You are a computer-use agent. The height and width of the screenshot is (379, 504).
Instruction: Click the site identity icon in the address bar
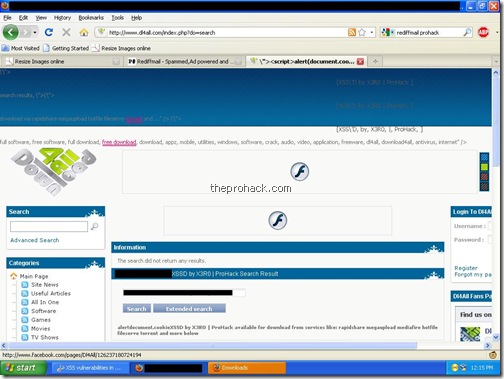[102, 32]
